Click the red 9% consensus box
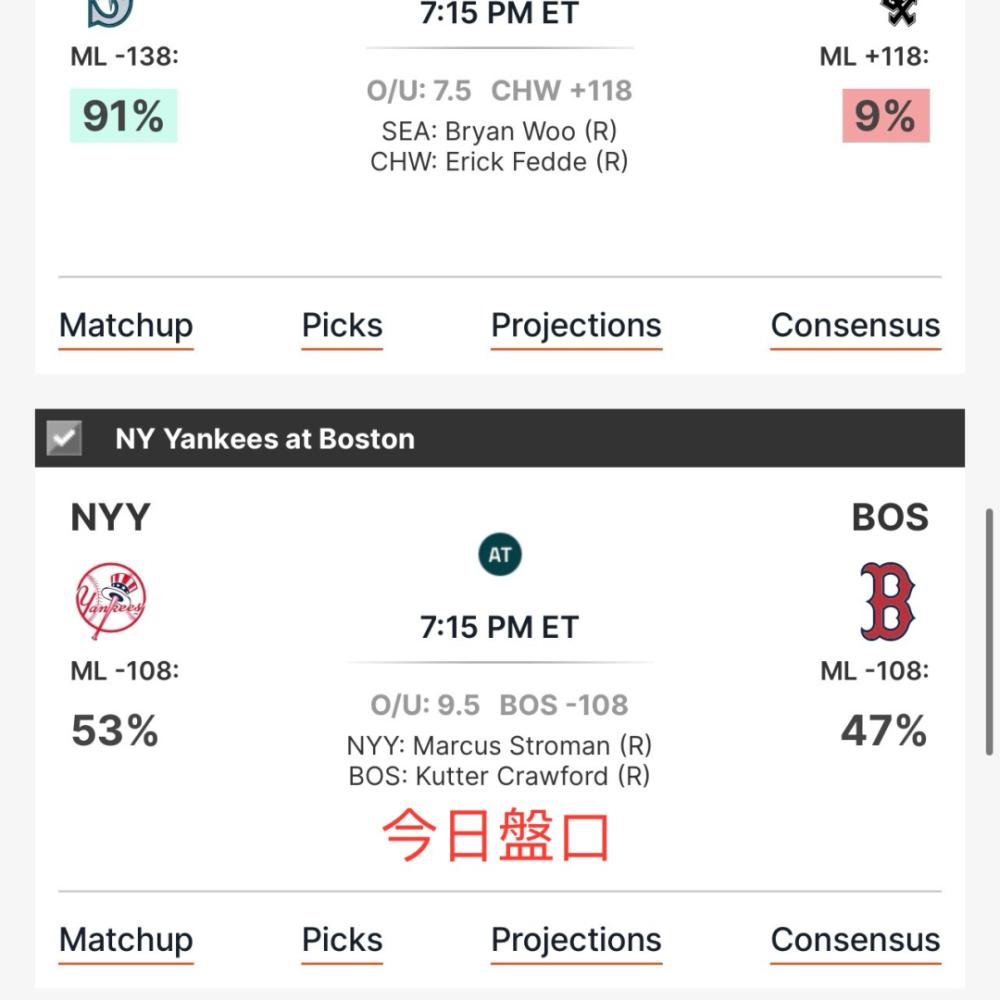Image resolution: width=1000 pixels, height=1000 pixels. 885,115
